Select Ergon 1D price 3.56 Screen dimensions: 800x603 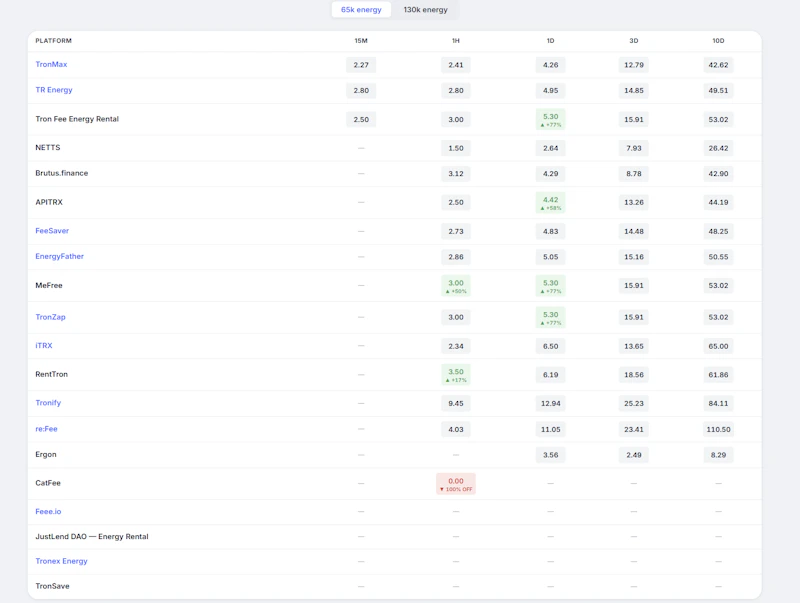(x=551, y=455)
